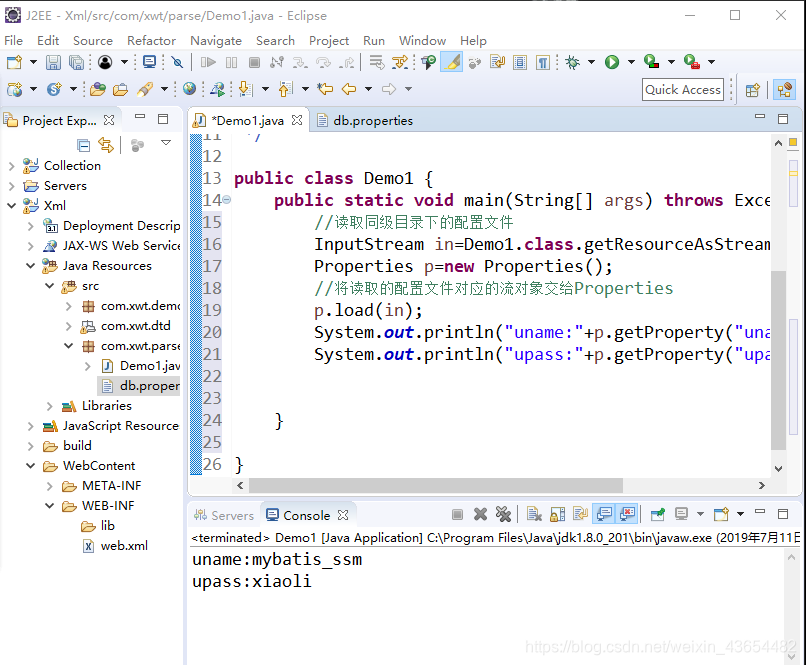Click the Last Edit Location icon
This screenshot has height=665, width=806.
(x=325, y=89)
